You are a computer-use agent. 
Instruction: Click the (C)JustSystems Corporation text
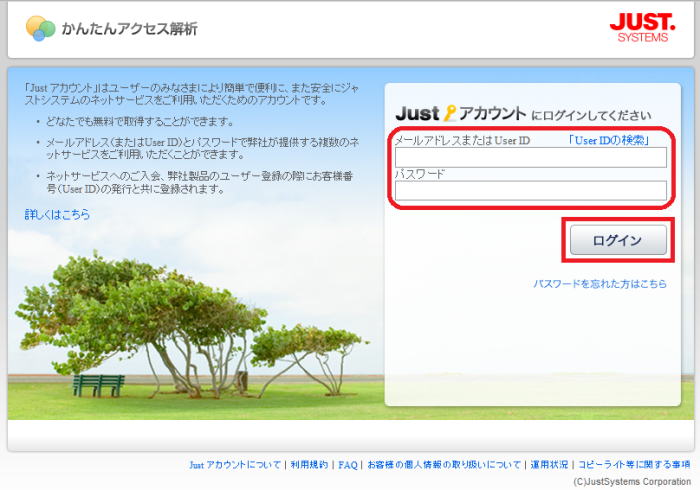tap(632, 482)
